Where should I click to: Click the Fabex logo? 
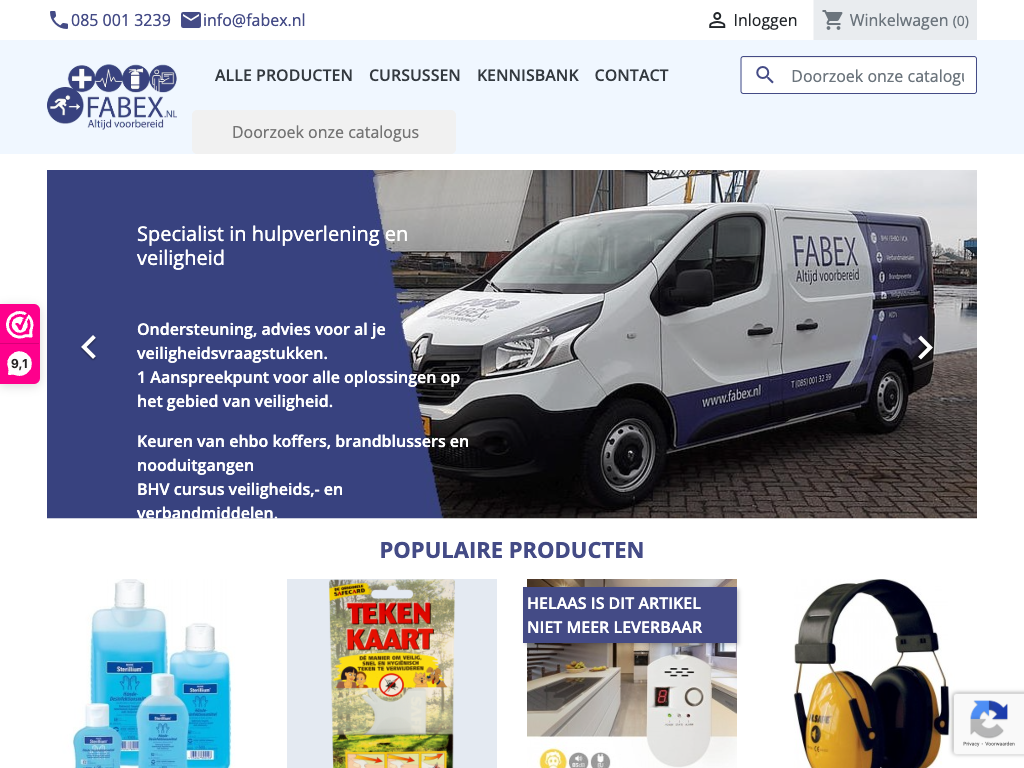112,97
